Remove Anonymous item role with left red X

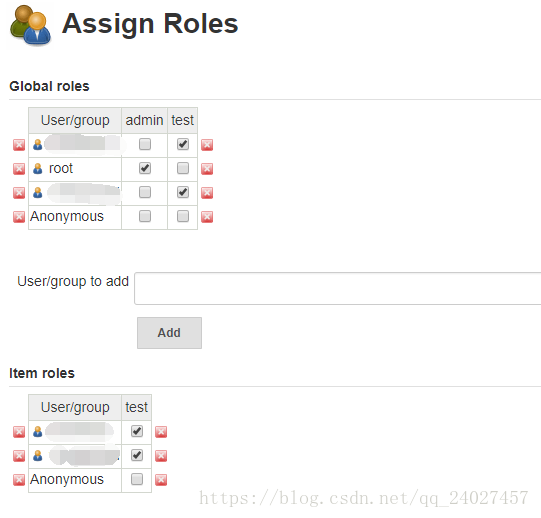tap(19, 480)
